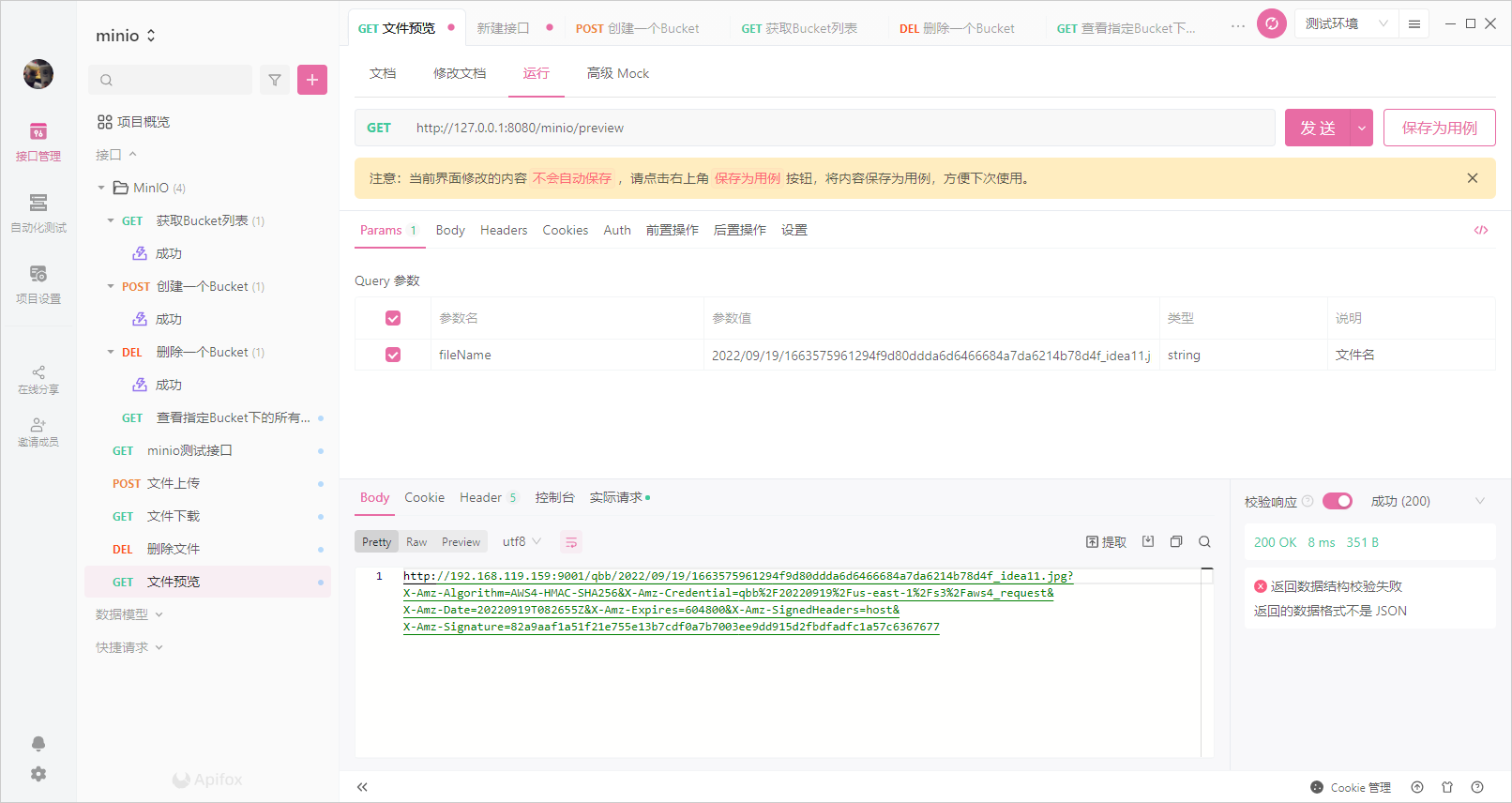The height and width of the screenshot is (803, 1512).
Task: Uncheck the select-all Query params checkbox
Action: [x=393, y=318]
